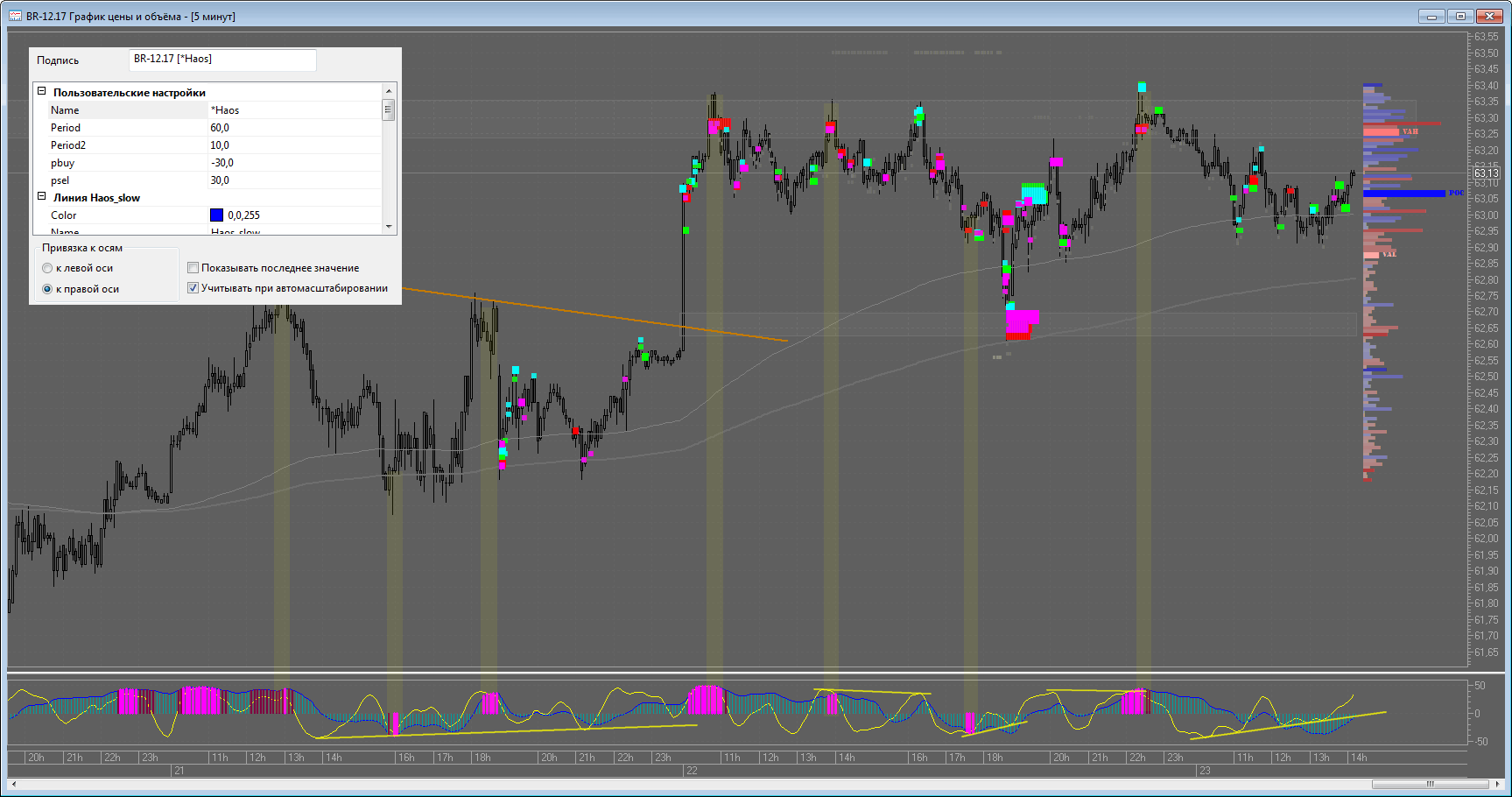Click the chart window icon in title bar

pos(15,16)
